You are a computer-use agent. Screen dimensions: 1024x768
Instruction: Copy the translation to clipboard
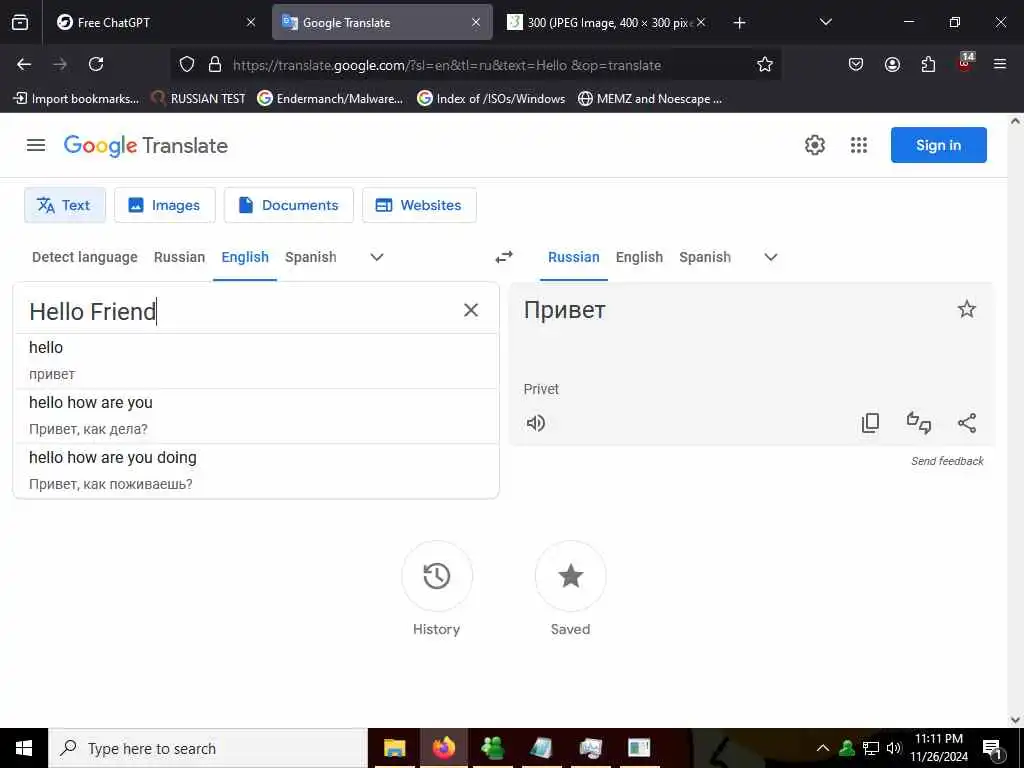click(871, 423)
